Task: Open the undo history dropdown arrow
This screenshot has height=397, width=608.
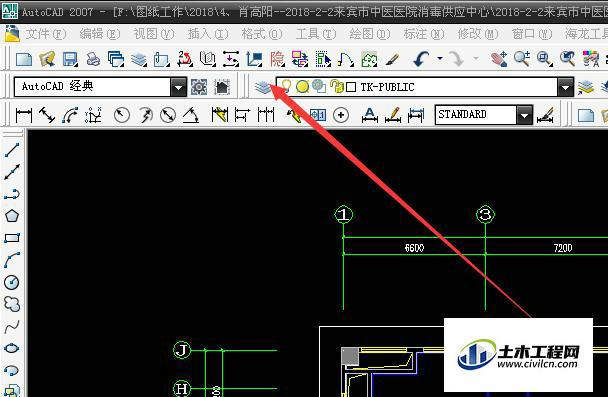Action: [x=440, y=59]
